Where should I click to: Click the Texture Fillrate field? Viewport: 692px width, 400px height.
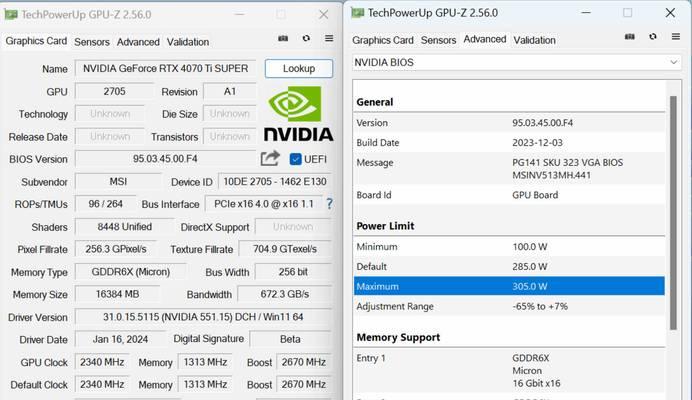[x=285, y=249]
